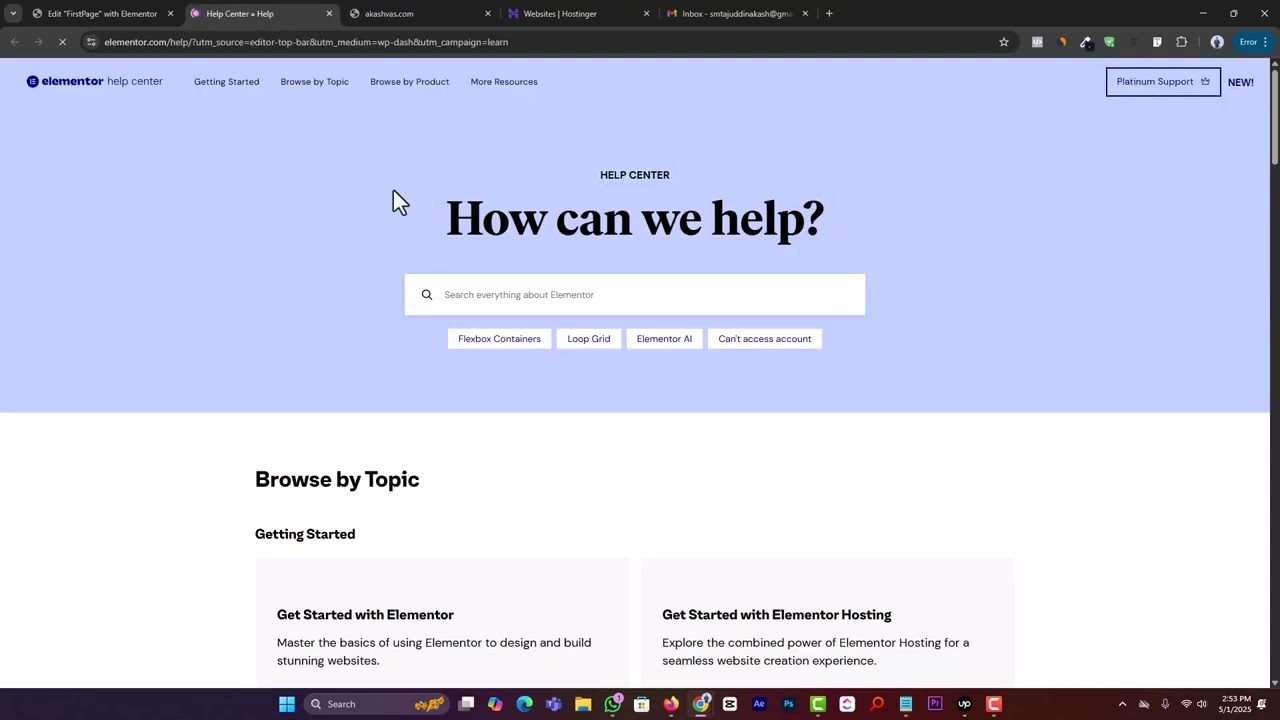Switch to the Gmail Inbox tab
Image resolution: width=1280 pixels, height=720 pixels.
point(737,14)
